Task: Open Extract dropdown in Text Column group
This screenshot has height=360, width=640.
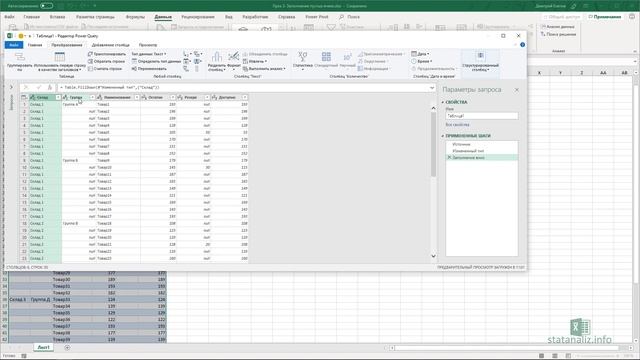Action: click(255, 61)
